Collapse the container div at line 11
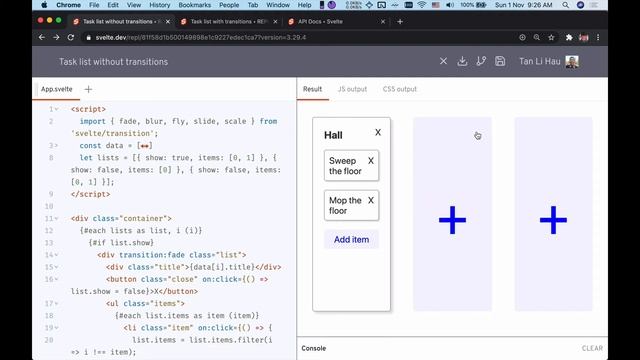Viewport: 640px width, 360px height. [57, 218]
